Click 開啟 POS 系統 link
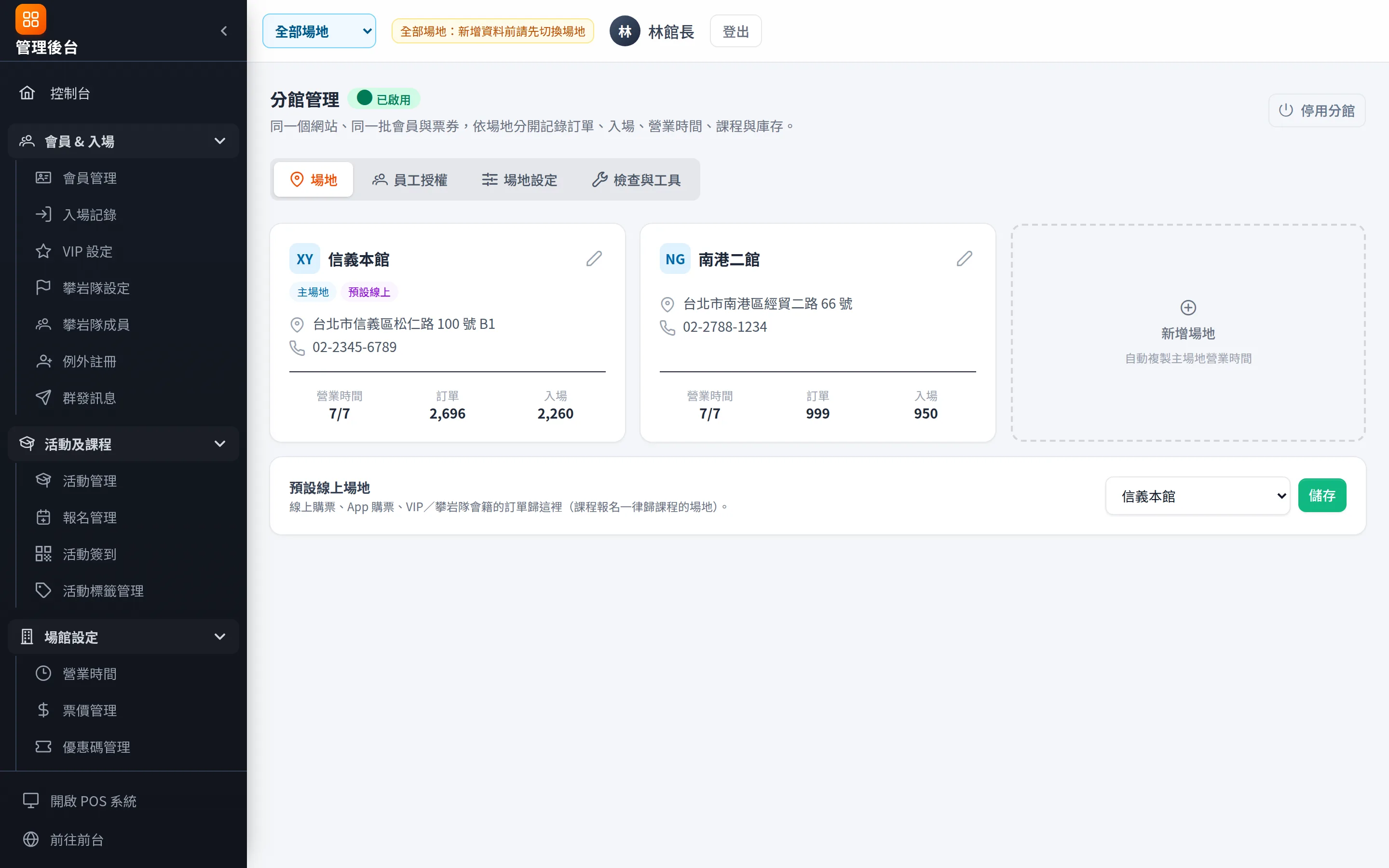 tap(123, 801)
